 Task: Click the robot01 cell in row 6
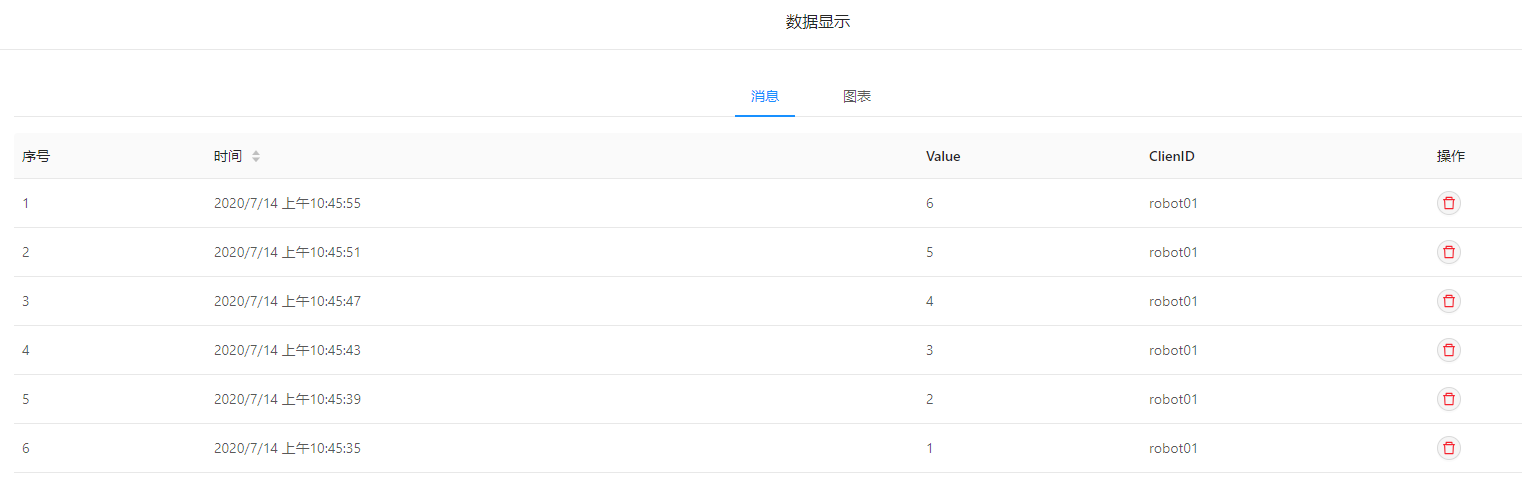click(1173, 448)
